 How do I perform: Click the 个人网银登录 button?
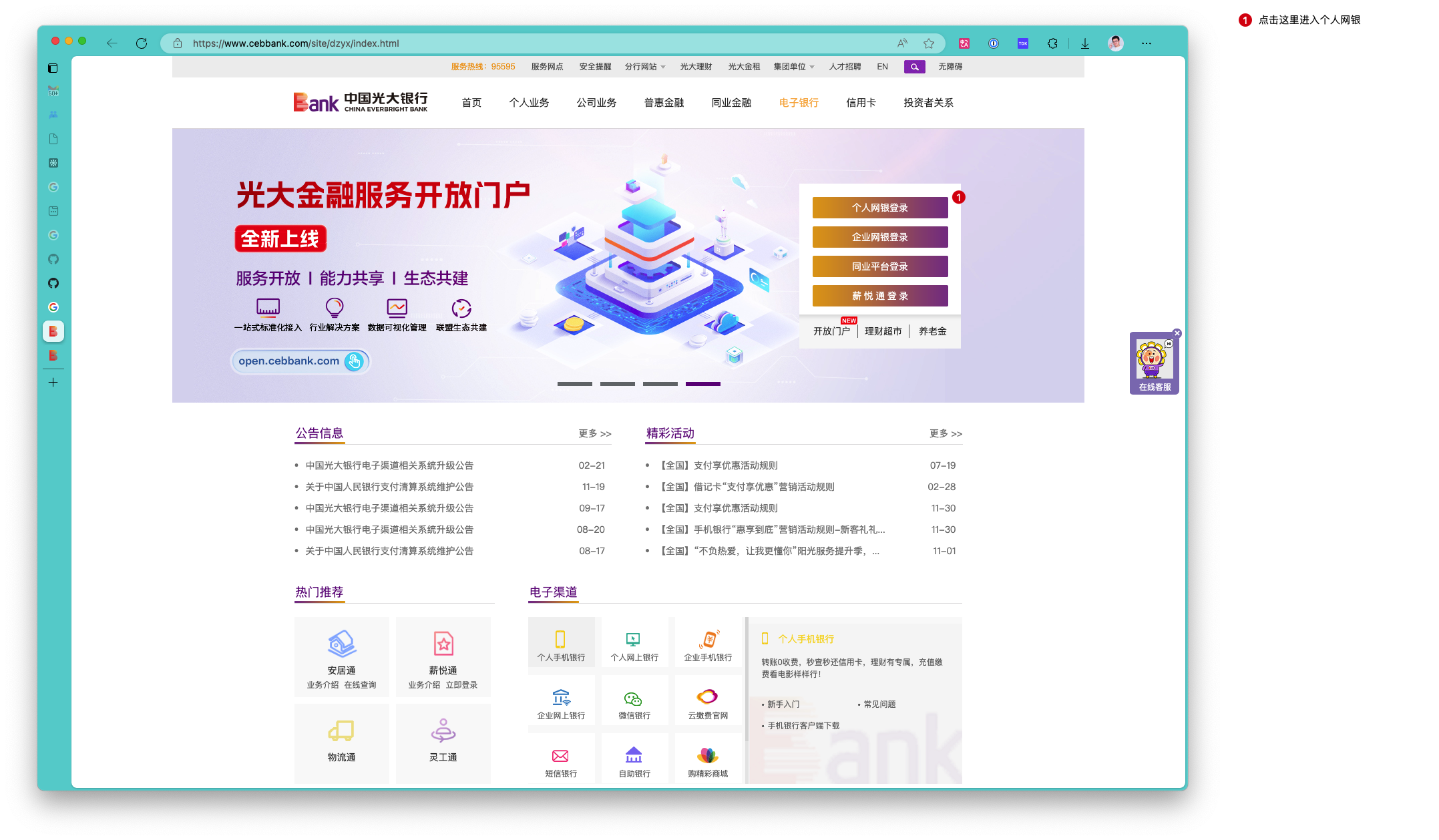879,208
